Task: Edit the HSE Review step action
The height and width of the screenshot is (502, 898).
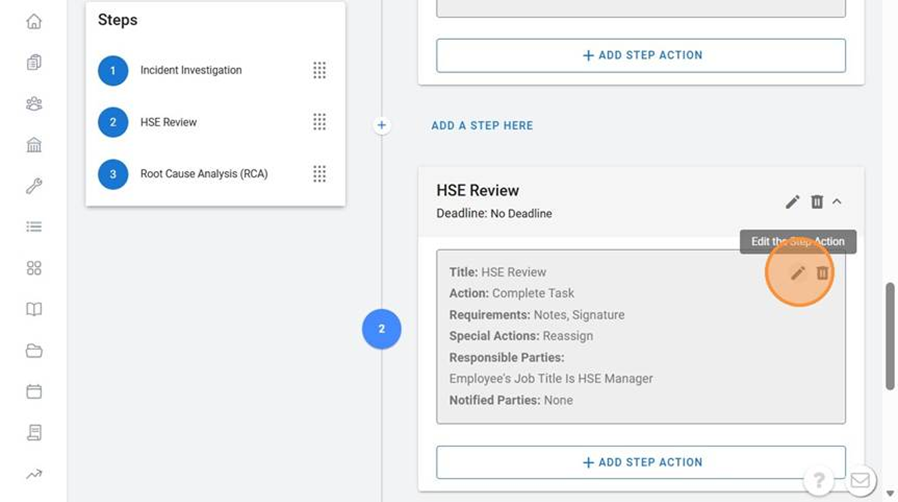Action: pyautogui.click(x=798, y=273)
